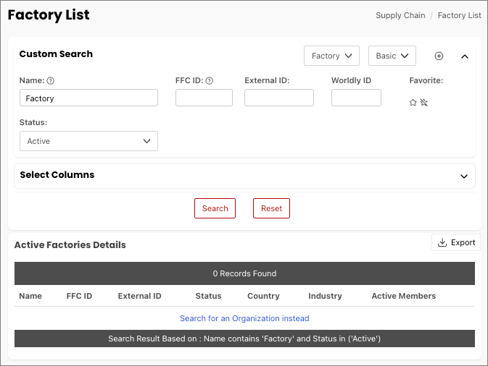
Task: Click the Reset button
Action: (271, 208)
